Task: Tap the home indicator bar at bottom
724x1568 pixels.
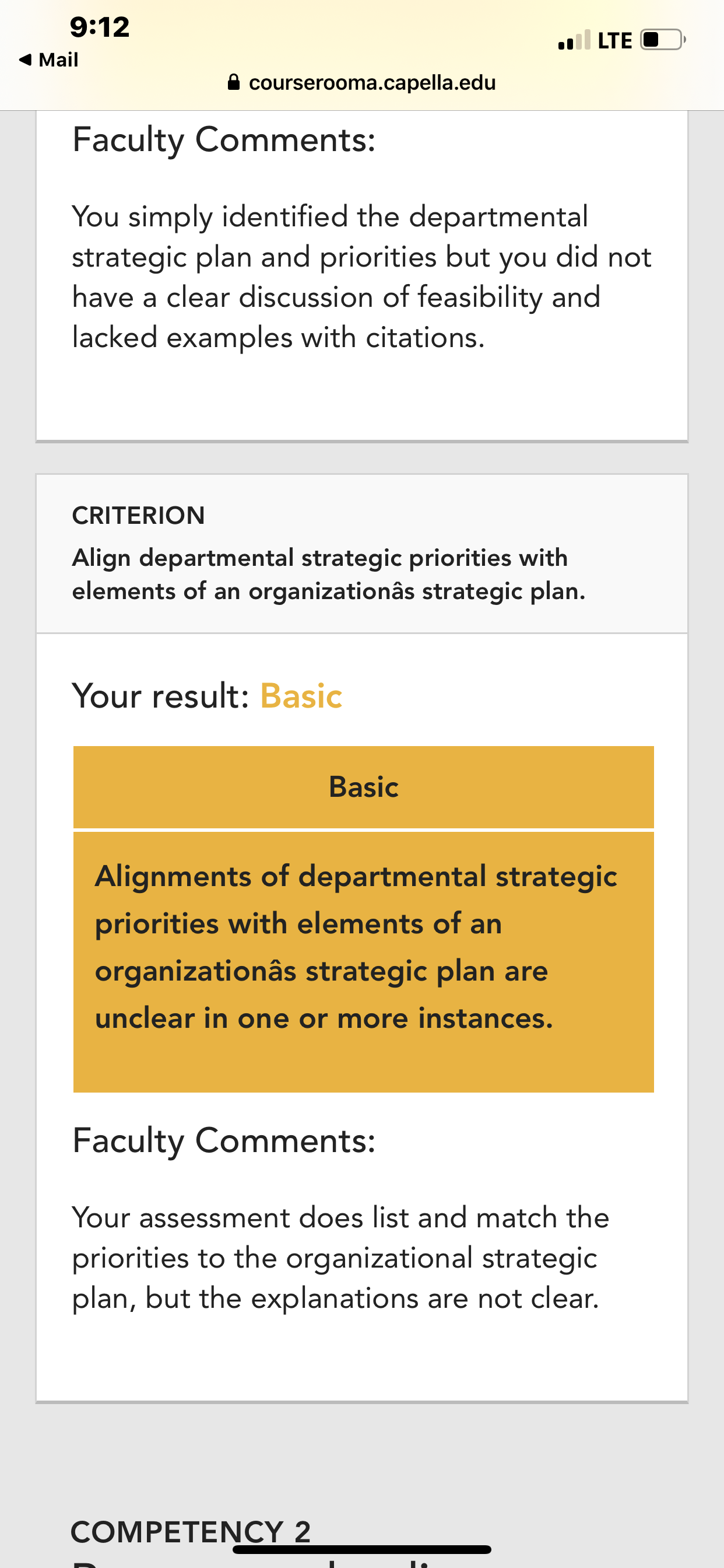Action: tap(362, 1549)
